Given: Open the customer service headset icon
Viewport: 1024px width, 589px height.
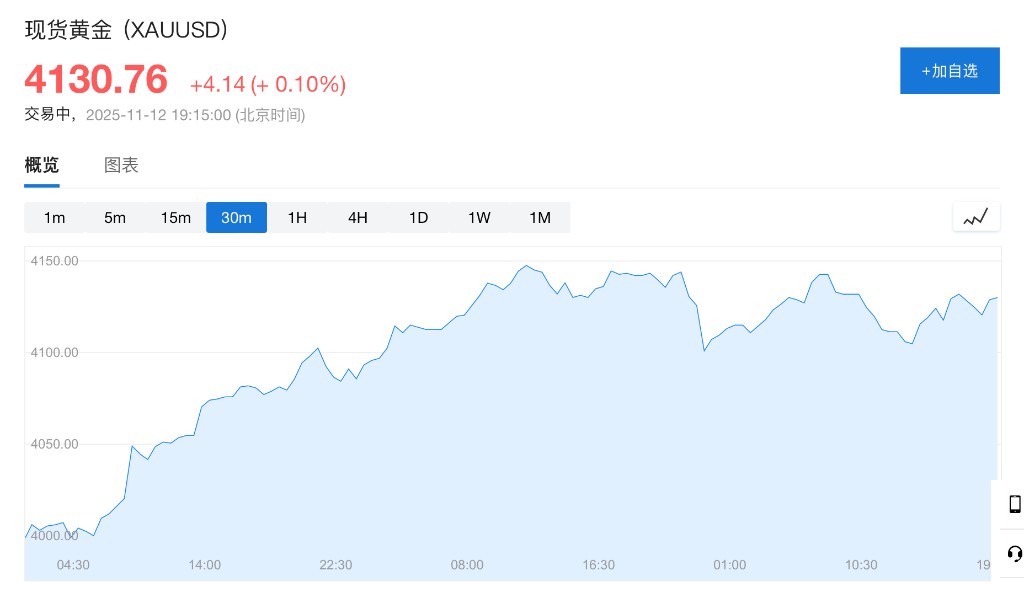Looking at the screenshot, I should (1014, 553).
